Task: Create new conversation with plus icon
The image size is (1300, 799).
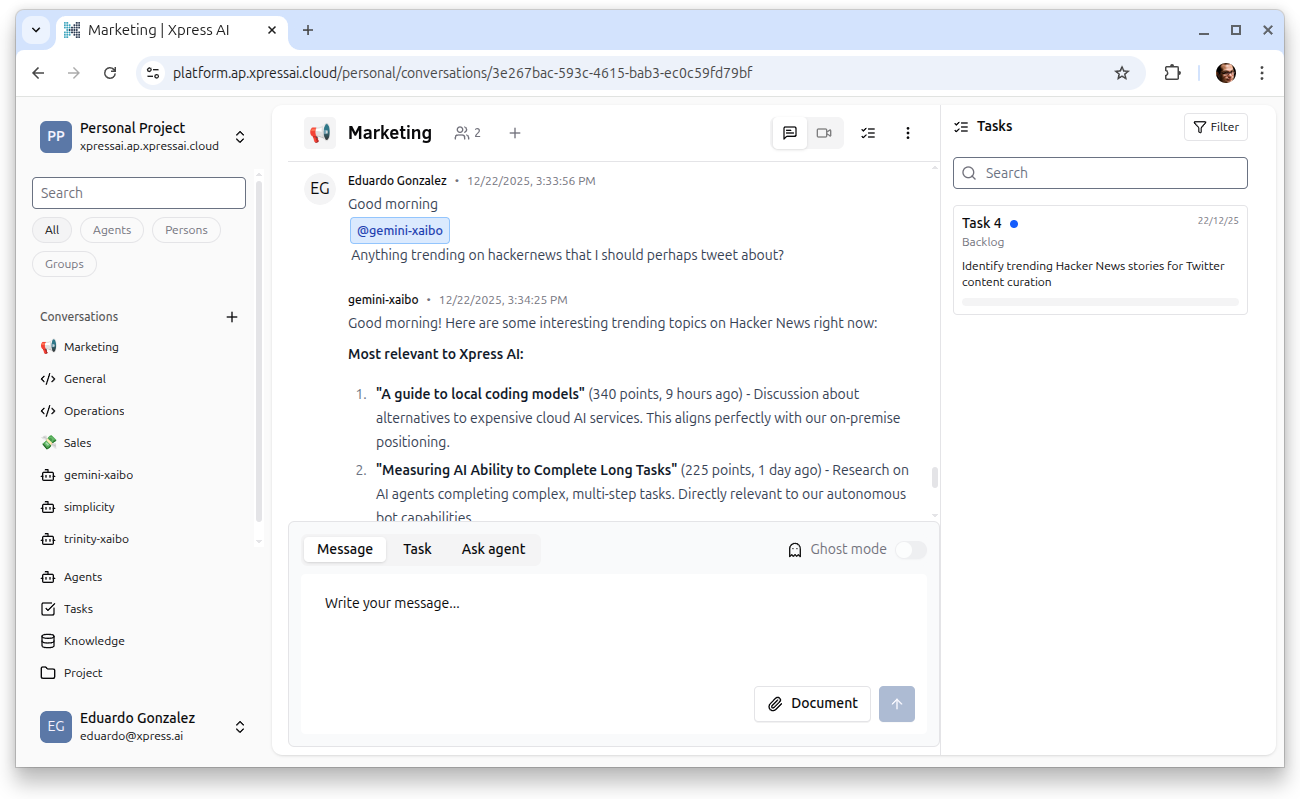Action: [232, 317]
